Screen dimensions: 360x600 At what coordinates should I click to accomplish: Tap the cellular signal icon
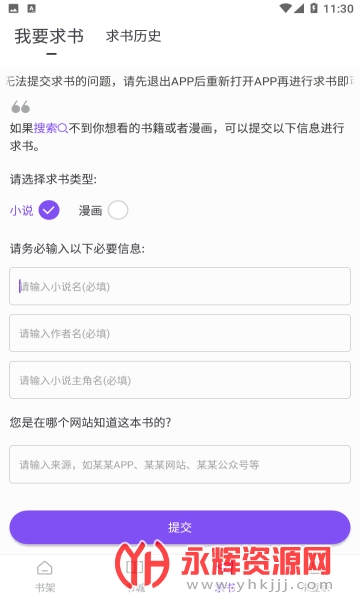299,8
